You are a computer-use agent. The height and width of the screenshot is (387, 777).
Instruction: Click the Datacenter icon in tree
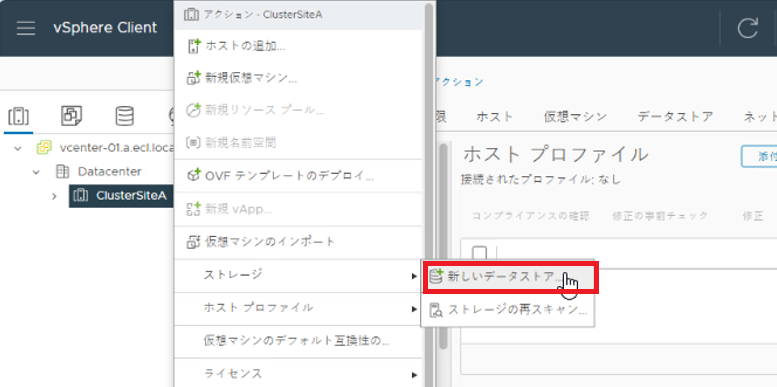[62, 171]
